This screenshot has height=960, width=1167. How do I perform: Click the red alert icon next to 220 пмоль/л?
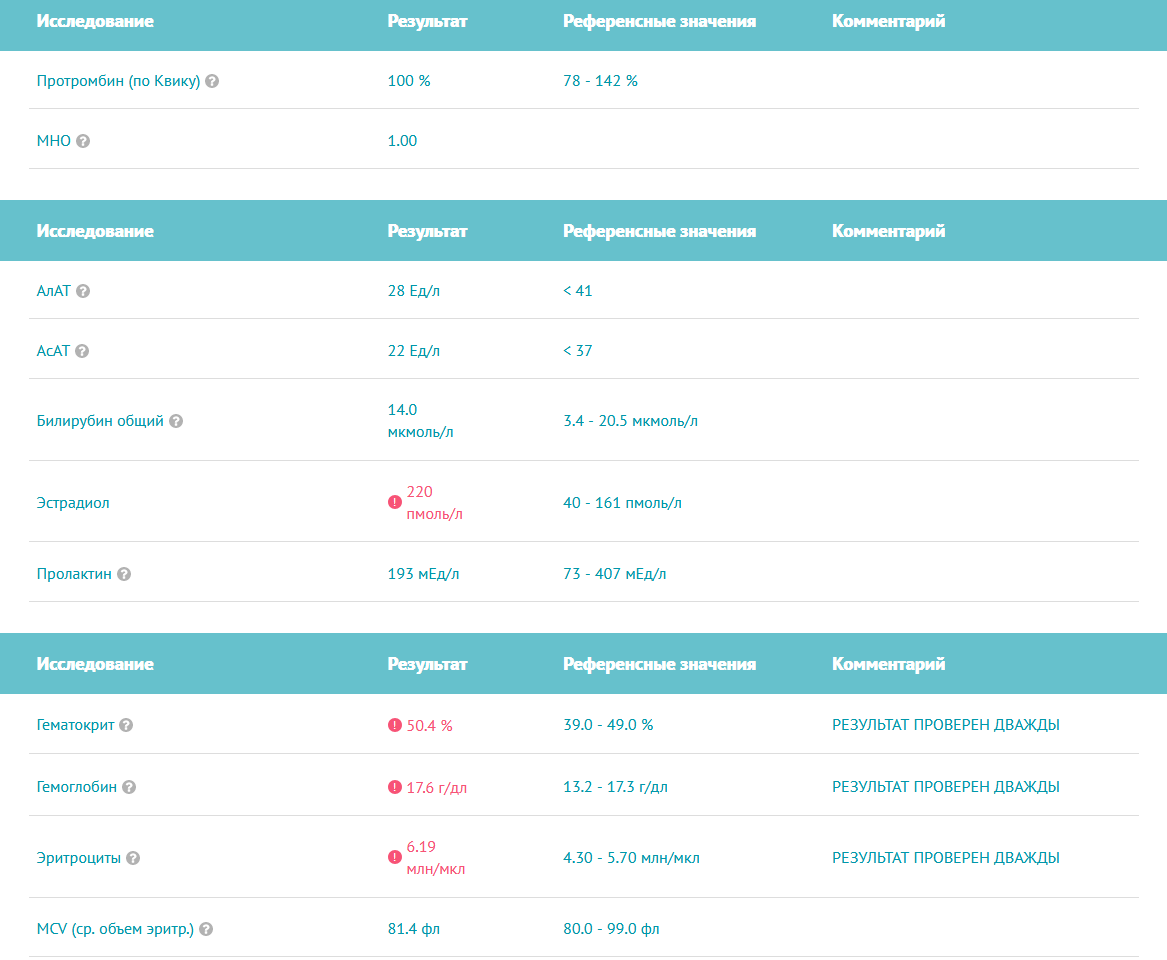pos(394,502)
